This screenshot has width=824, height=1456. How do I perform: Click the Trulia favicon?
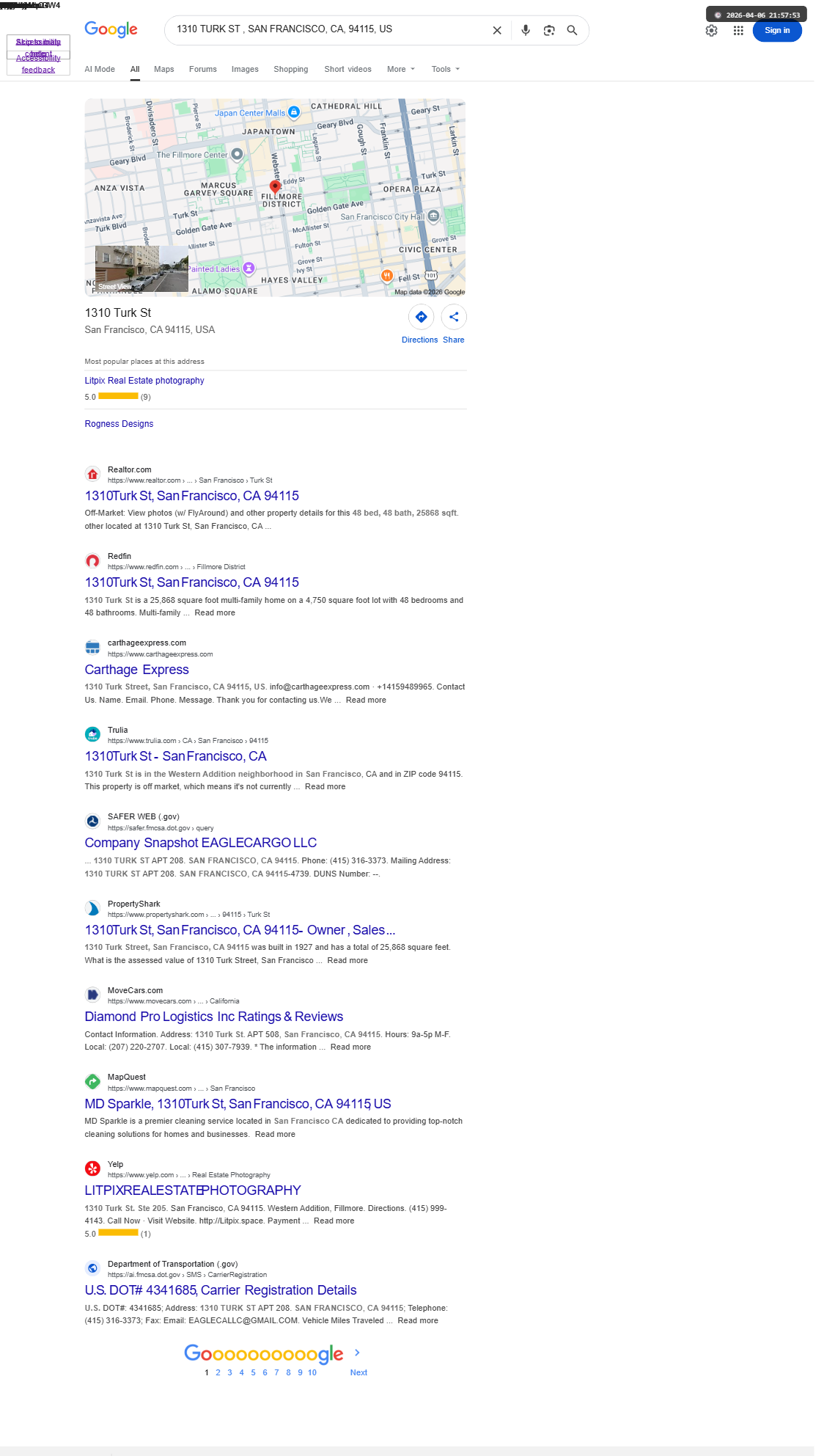pos(92,734)
